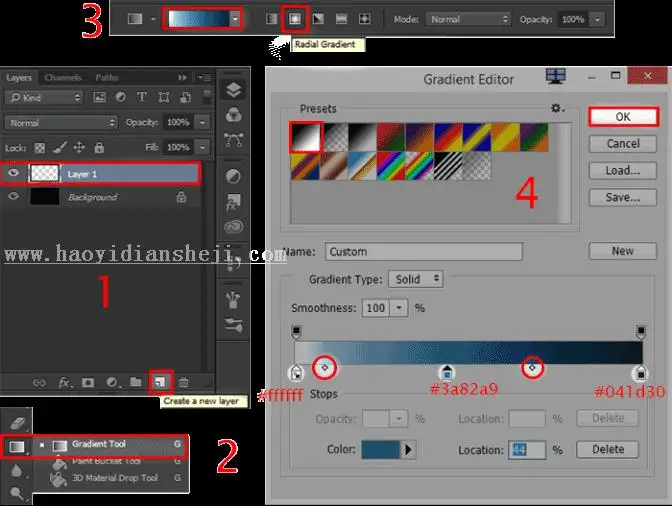
Task: Click the New gradient button
Action: click(x=623, y=251)
